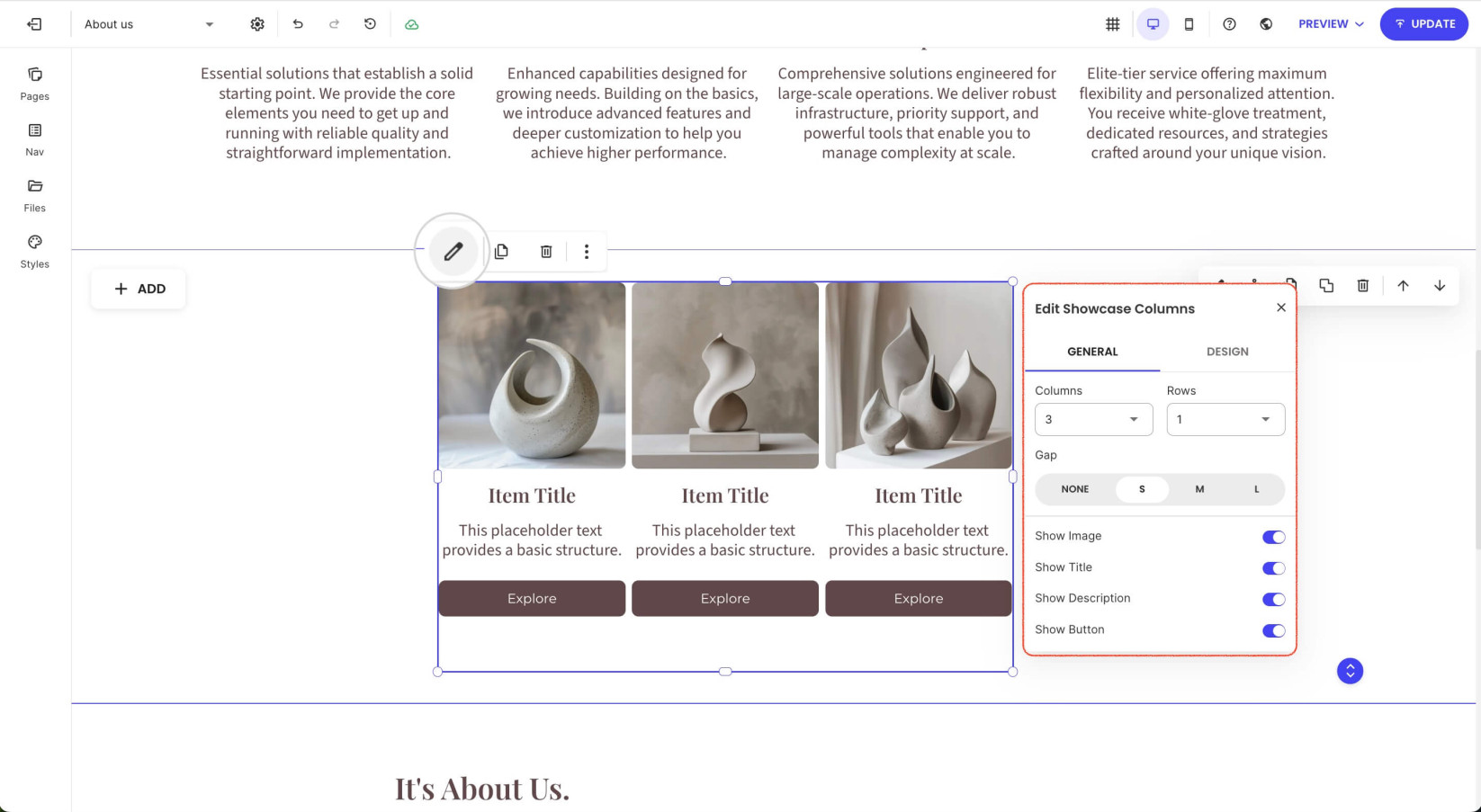The width and height of the screenshot is (1481, 812).
Task: Set the gap to S
Action: point(1142,489)
